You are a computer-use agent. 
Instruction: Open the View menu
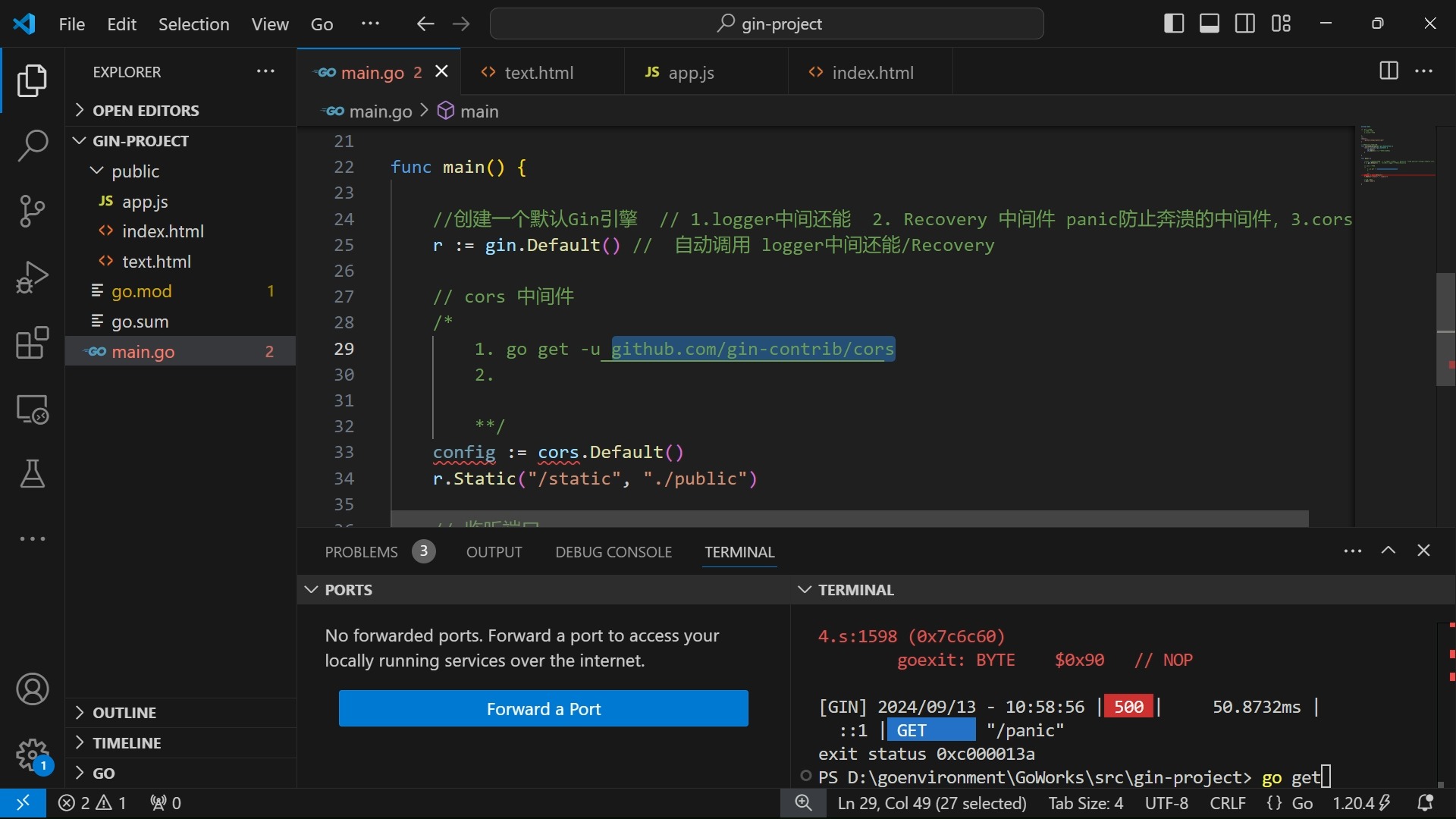[270, 24]
